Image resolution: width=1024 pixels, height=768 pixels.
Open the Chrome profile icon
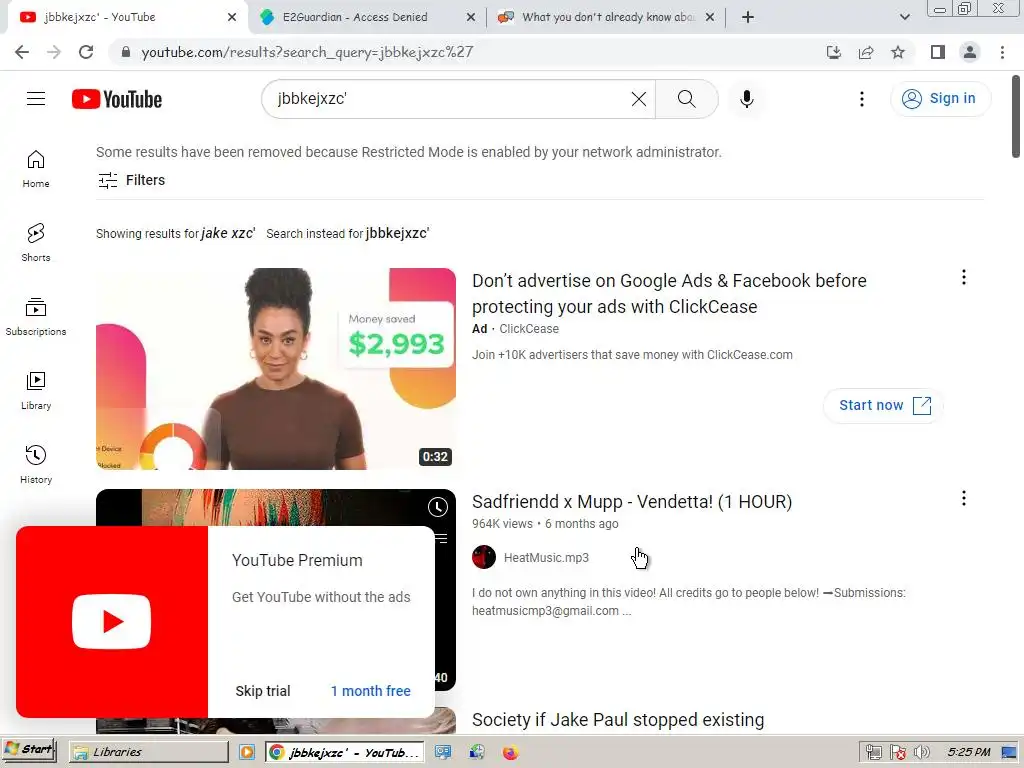point(970,52)
